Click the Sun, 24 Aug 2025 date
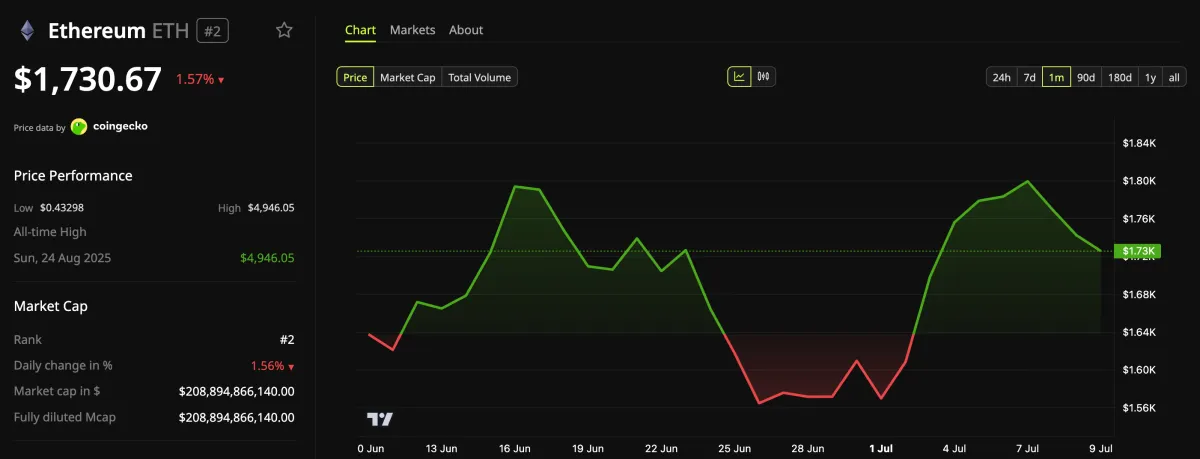Viewport: 1200px width, 459px height. click(x=62, y=258)
